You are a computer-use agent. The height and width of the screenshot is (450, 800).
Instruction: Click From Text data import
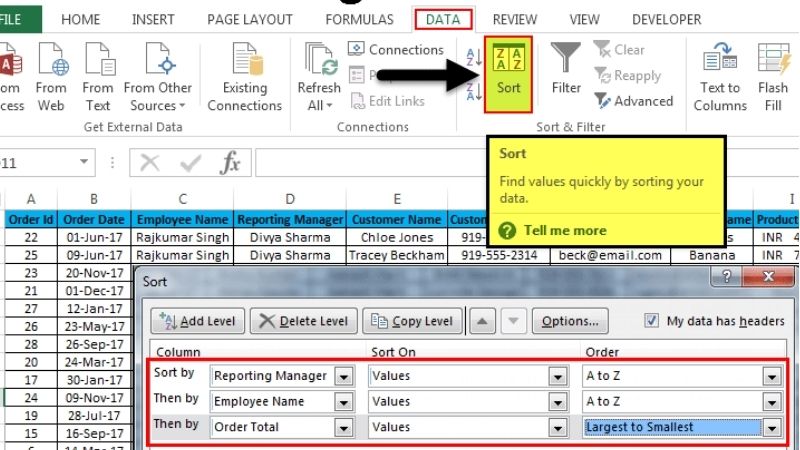tap(98, 77)
